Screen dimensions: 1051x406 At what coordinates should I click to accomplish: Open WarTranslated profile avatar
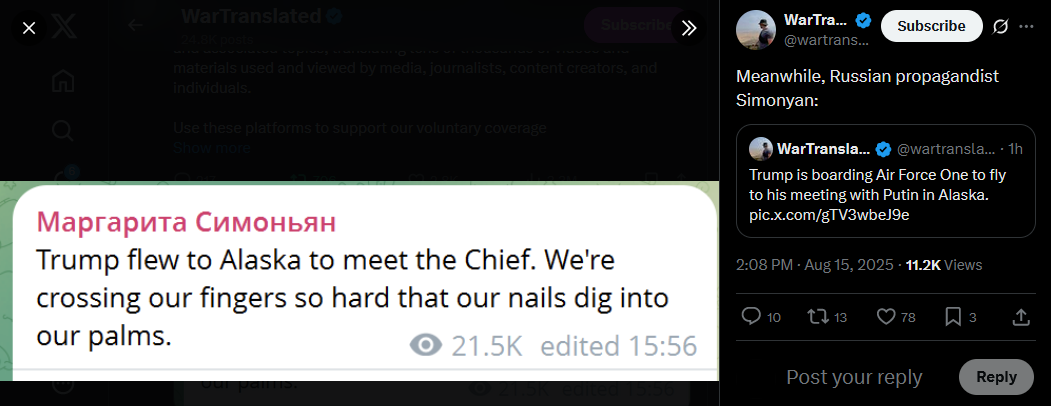point(756,29)
